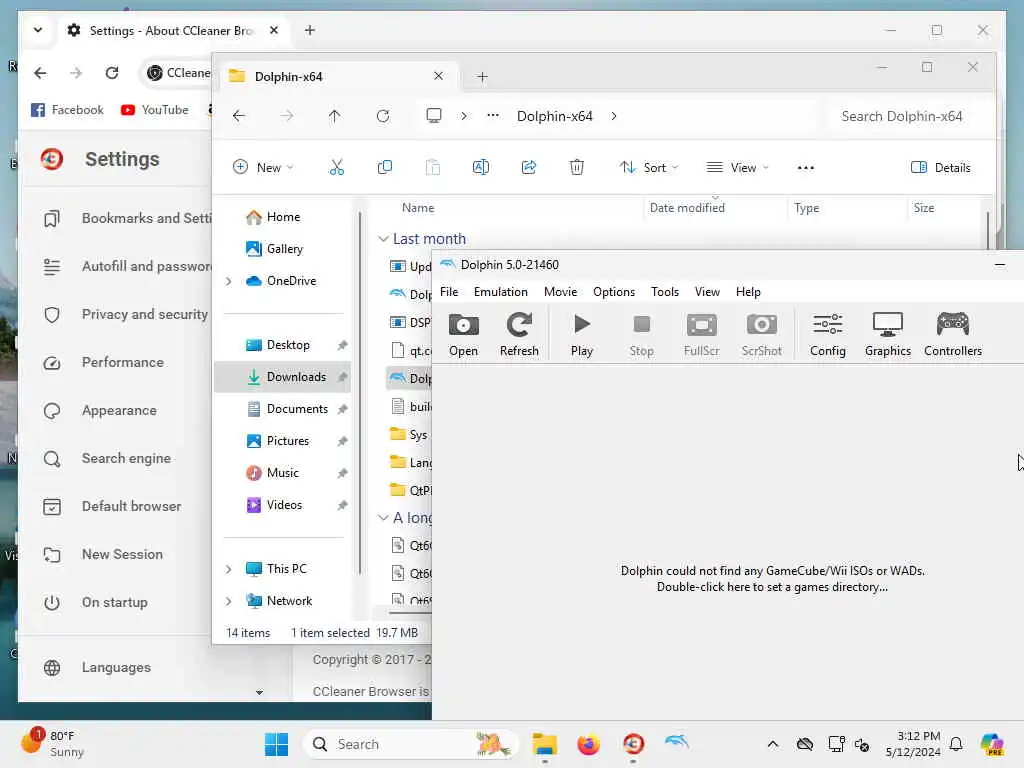Expand OneDrive in navigation pane

(x=229, y=281)
